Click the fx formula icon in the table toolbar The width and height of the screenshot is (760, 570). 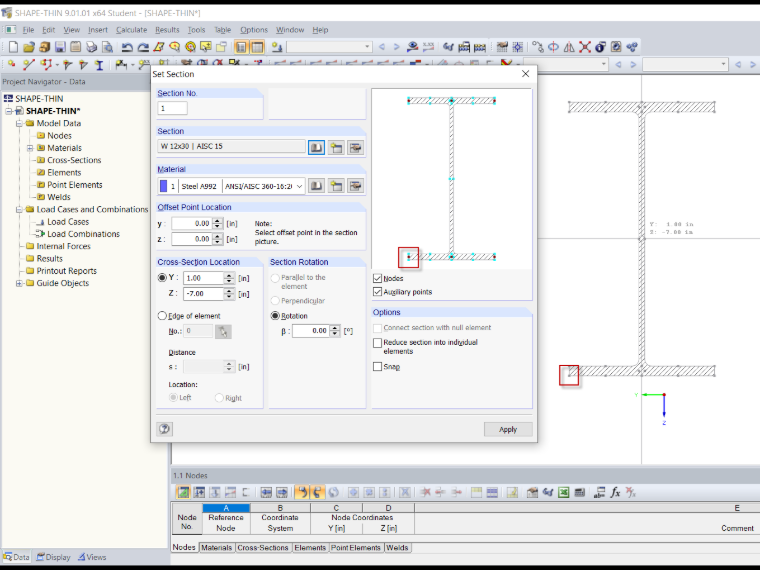tap(615, 492)
